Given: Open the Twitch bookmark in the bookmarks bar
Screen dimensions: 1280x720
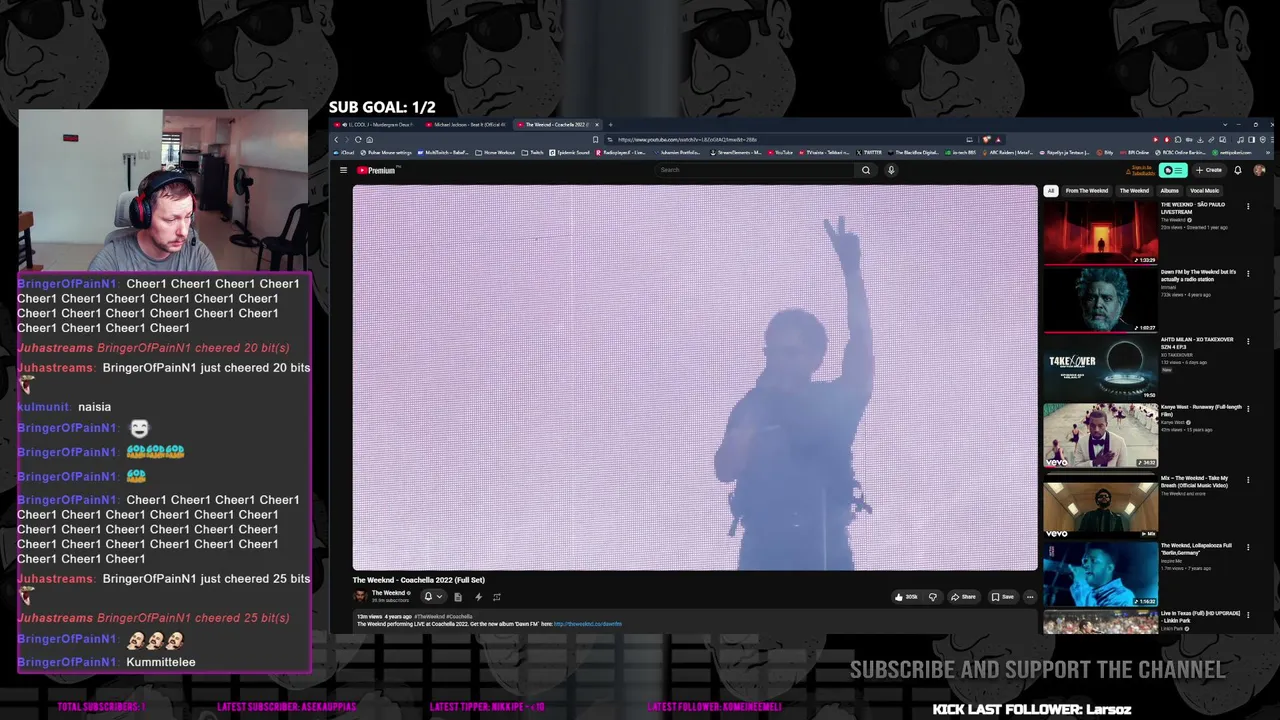Looking at the screenshot, I should tap(534, 153).
